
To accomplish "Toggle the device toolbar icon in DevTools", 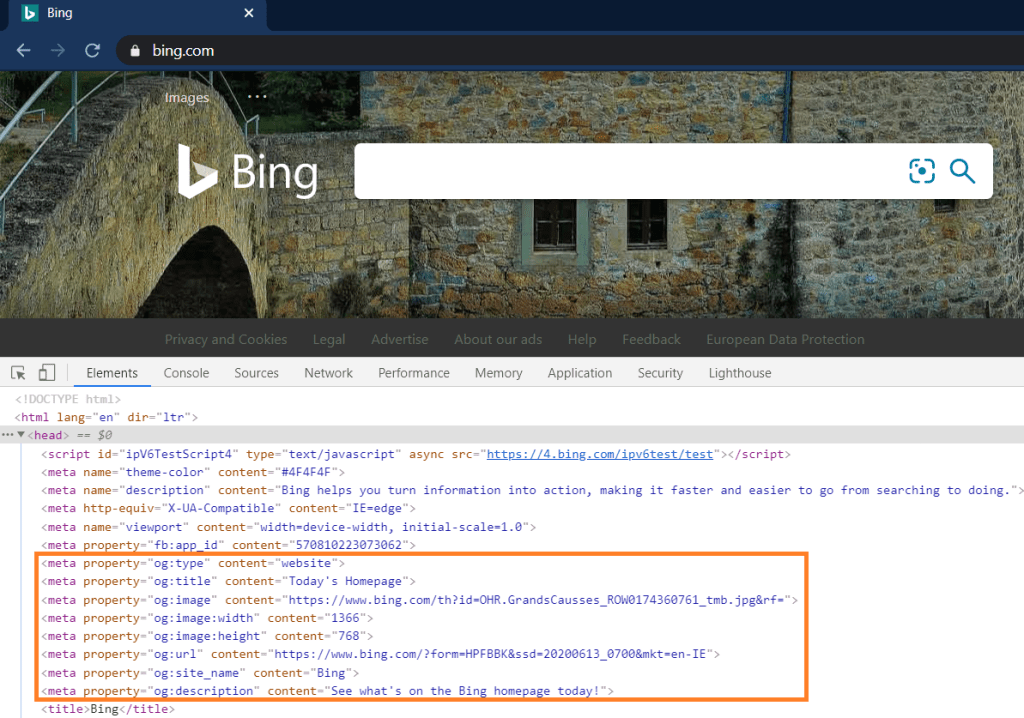I will [47, 373].
